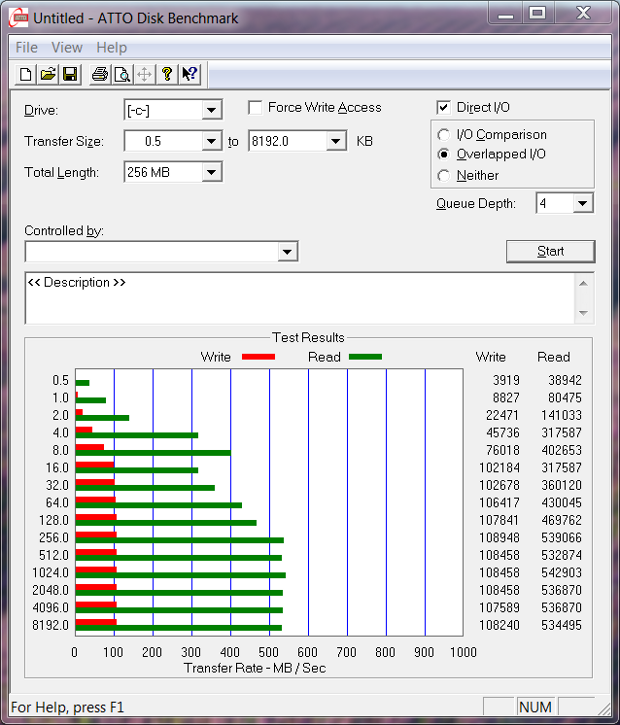Viewport: 620px width, 725px height.
Task: Print results with the printer icon
Action: 100,74
